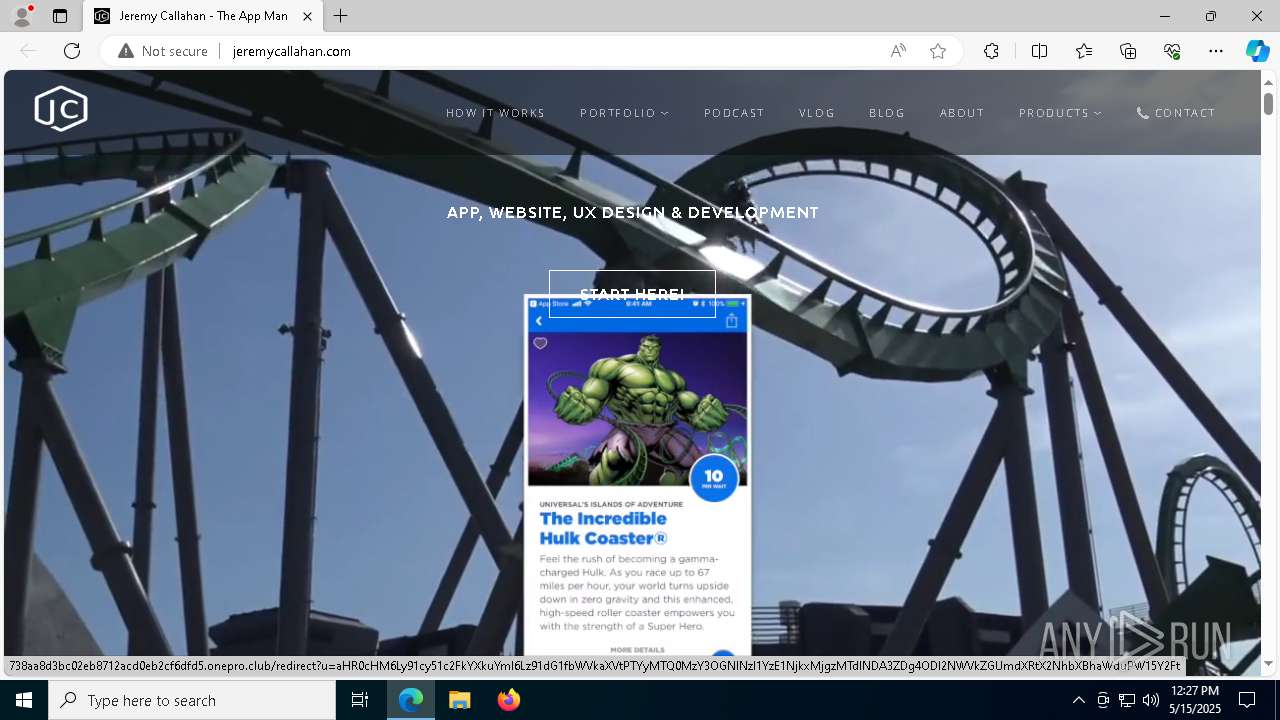The image size is (1280, 720).
Task: Open the Windows Start menu
Action: [24, 700]
